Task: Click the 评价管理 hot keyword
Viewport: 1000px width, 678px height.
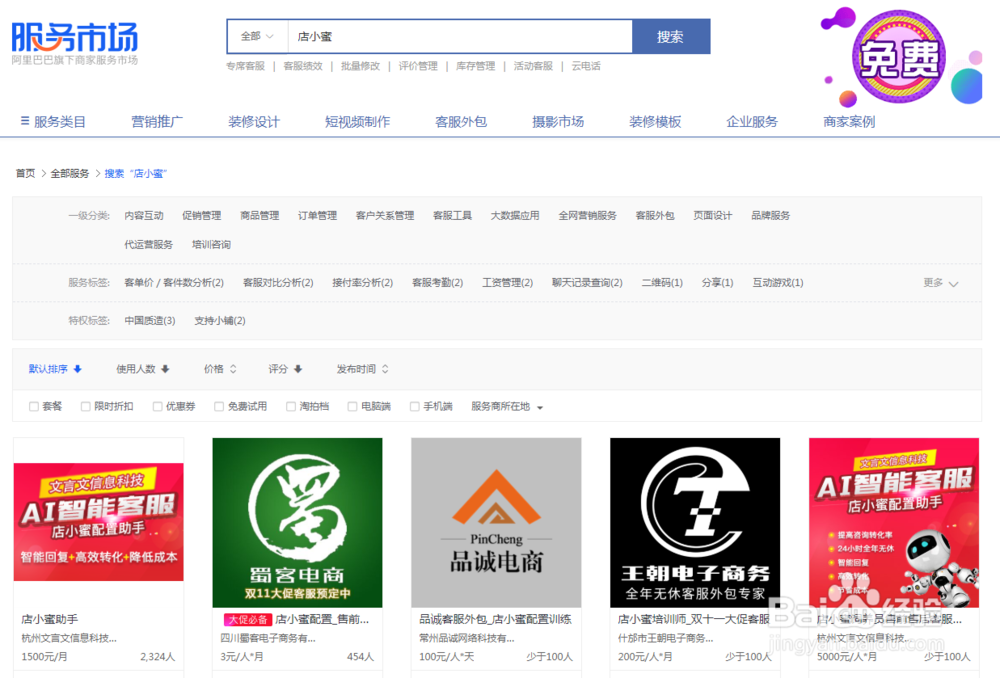Action: (x=418, y=66)
